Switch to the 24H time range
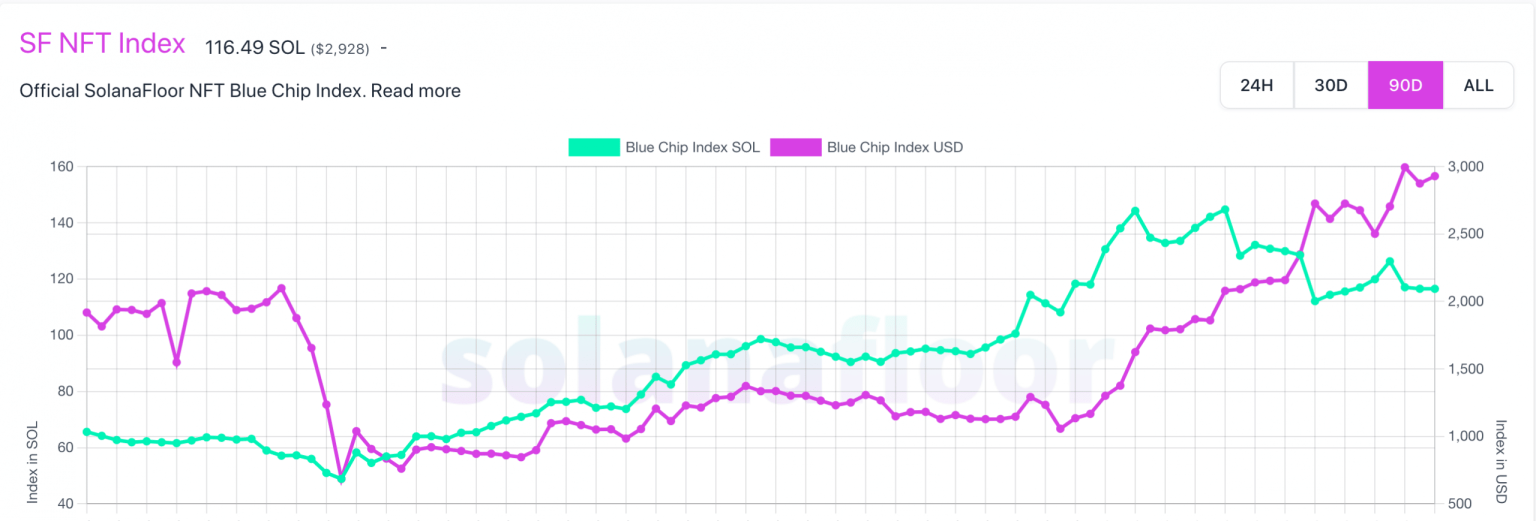Viewport: 1536px width, 521px height. [1256, 85]
